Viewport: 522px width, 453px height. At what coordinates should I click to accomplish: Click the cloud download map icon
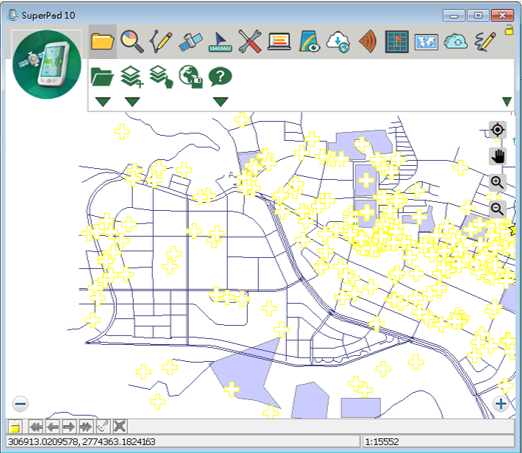[x=338, y=42]
